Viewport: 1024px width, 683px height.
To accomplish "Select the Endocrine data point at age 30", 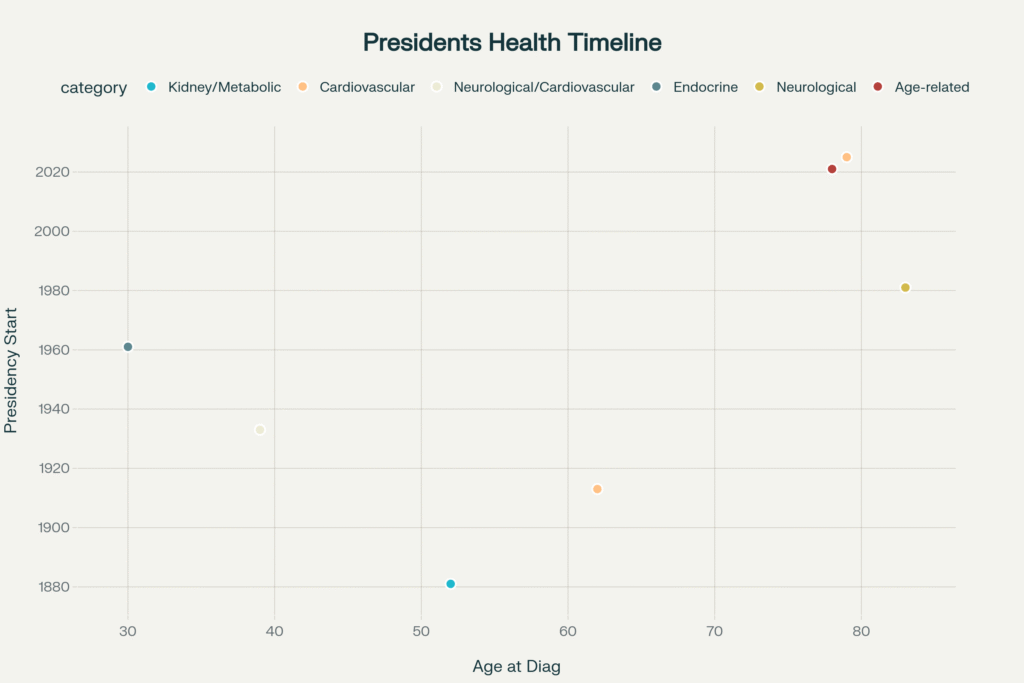I will 128,347.
